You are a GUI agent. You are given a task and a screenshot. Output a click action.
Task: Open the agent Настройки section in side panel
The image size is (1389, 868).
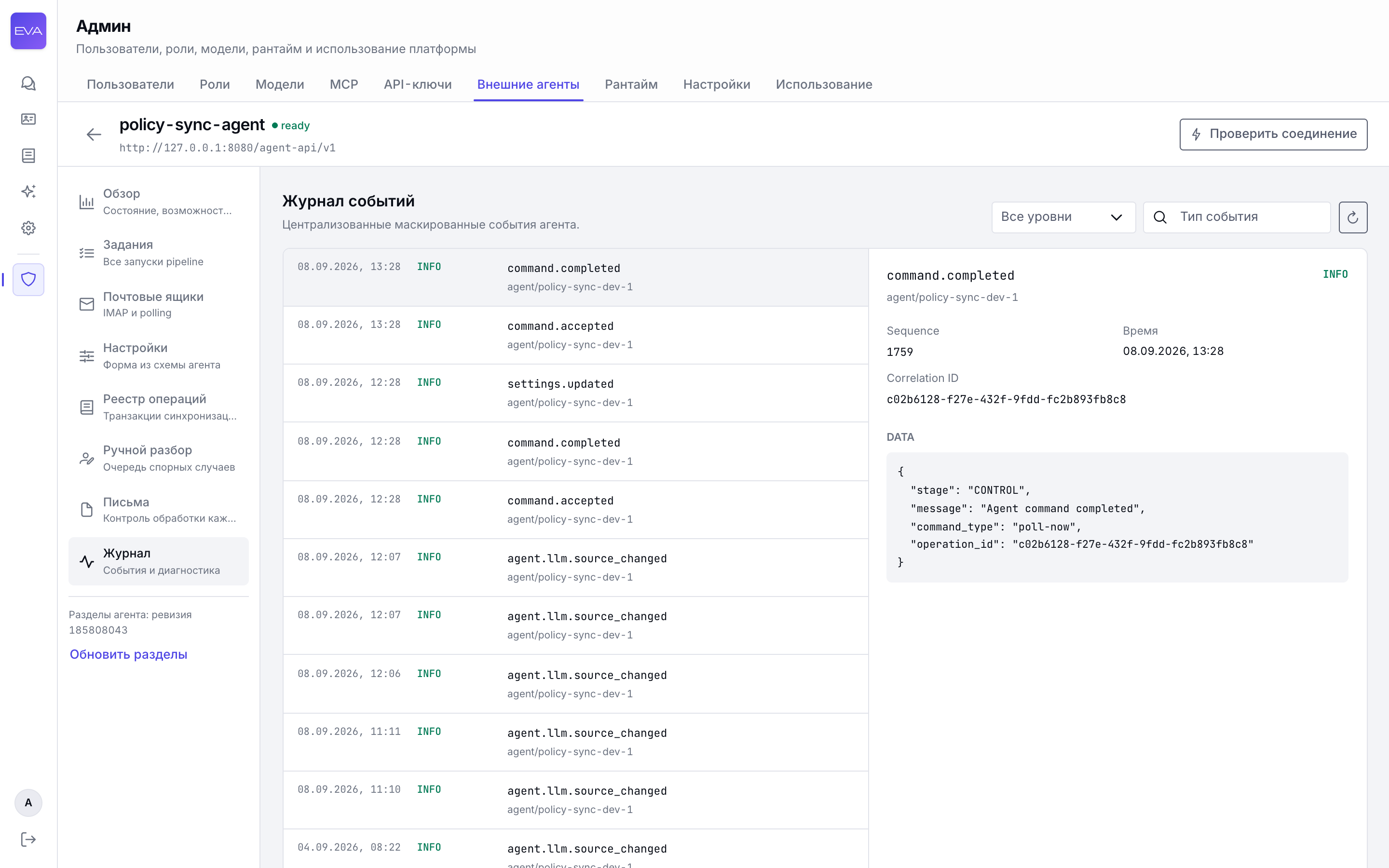(158, 356)
